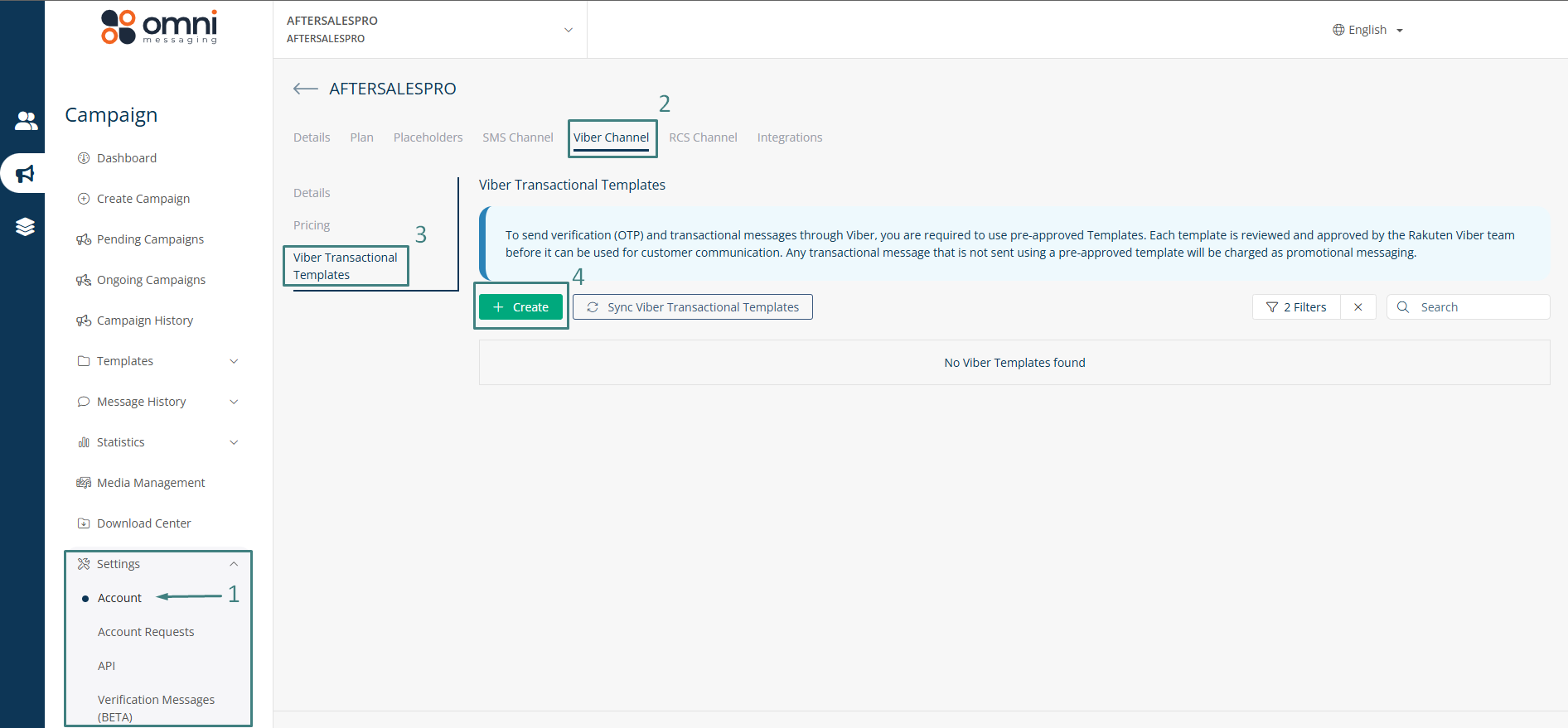Click the Omni Messaging logo

pyautogui.click(x=159, y=27)
